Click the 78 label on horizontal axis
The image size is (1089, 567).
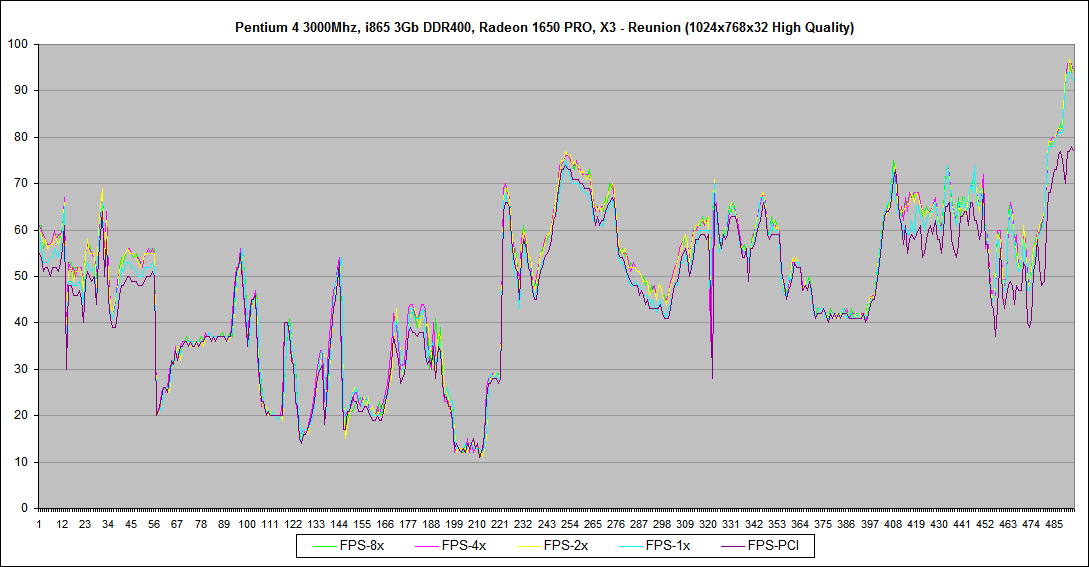tap(201, 525)
